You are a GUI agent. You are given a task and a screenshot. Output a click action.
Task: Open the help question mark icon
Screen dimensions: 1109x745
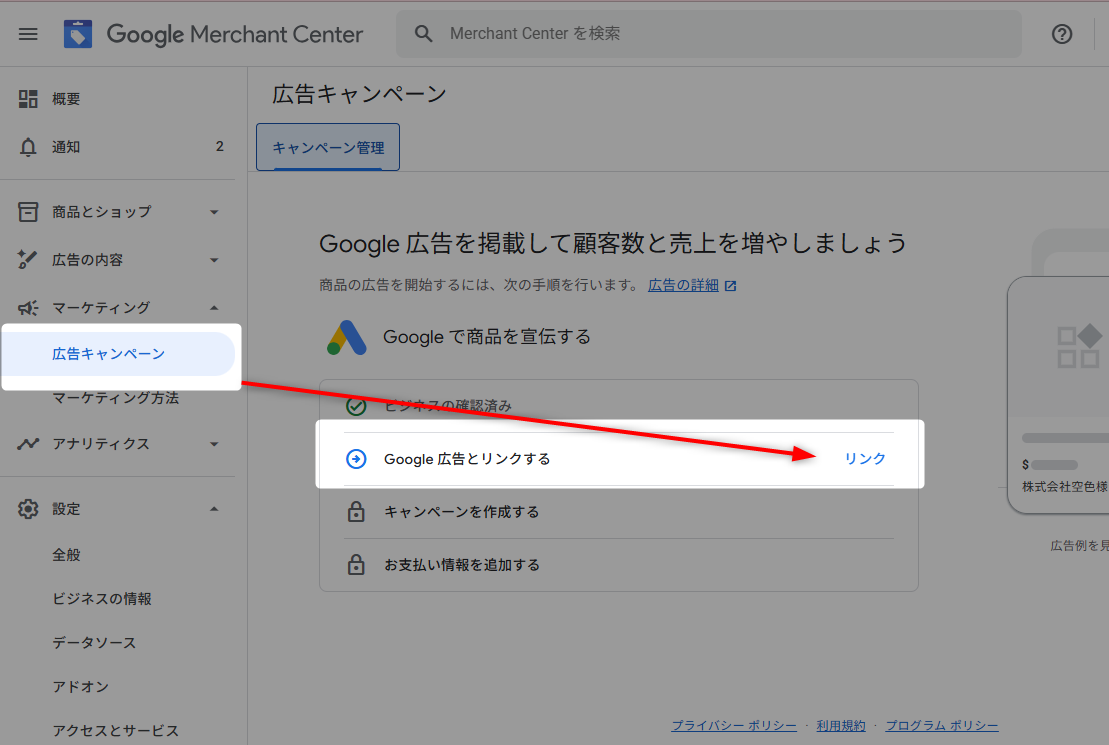[1062, 34]
